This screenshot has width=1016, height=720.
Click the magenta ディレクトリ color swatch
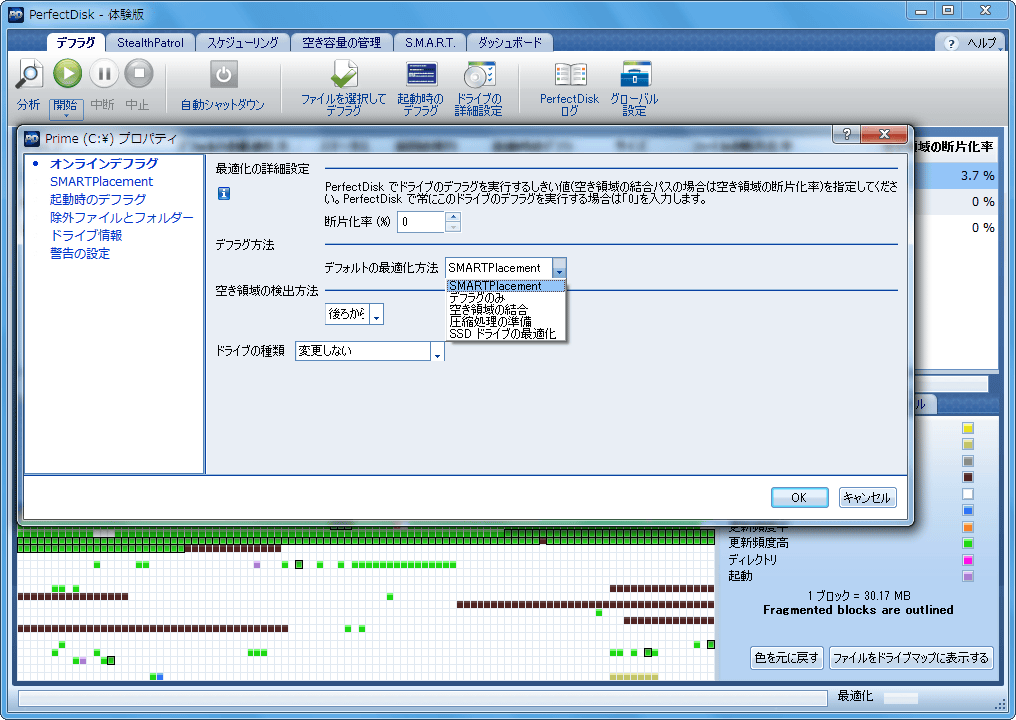968,560
